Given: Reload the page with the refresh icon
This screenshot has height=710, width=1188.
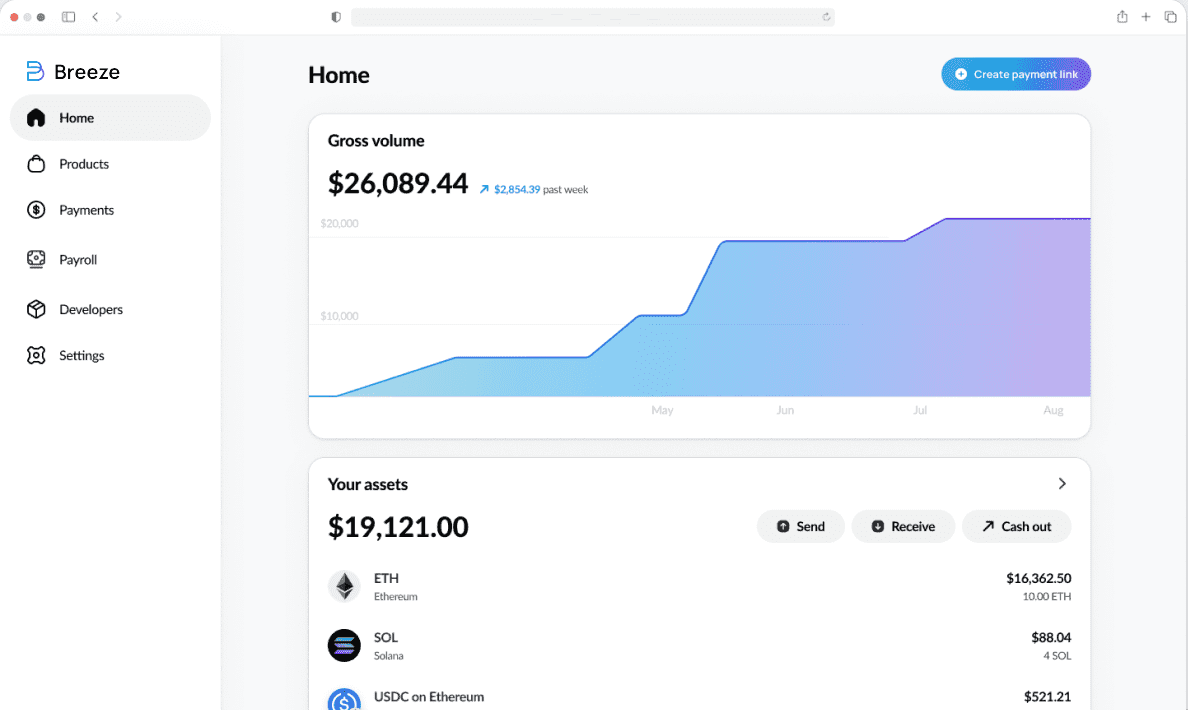Looking at the screenshot, I should coord(827,17).
